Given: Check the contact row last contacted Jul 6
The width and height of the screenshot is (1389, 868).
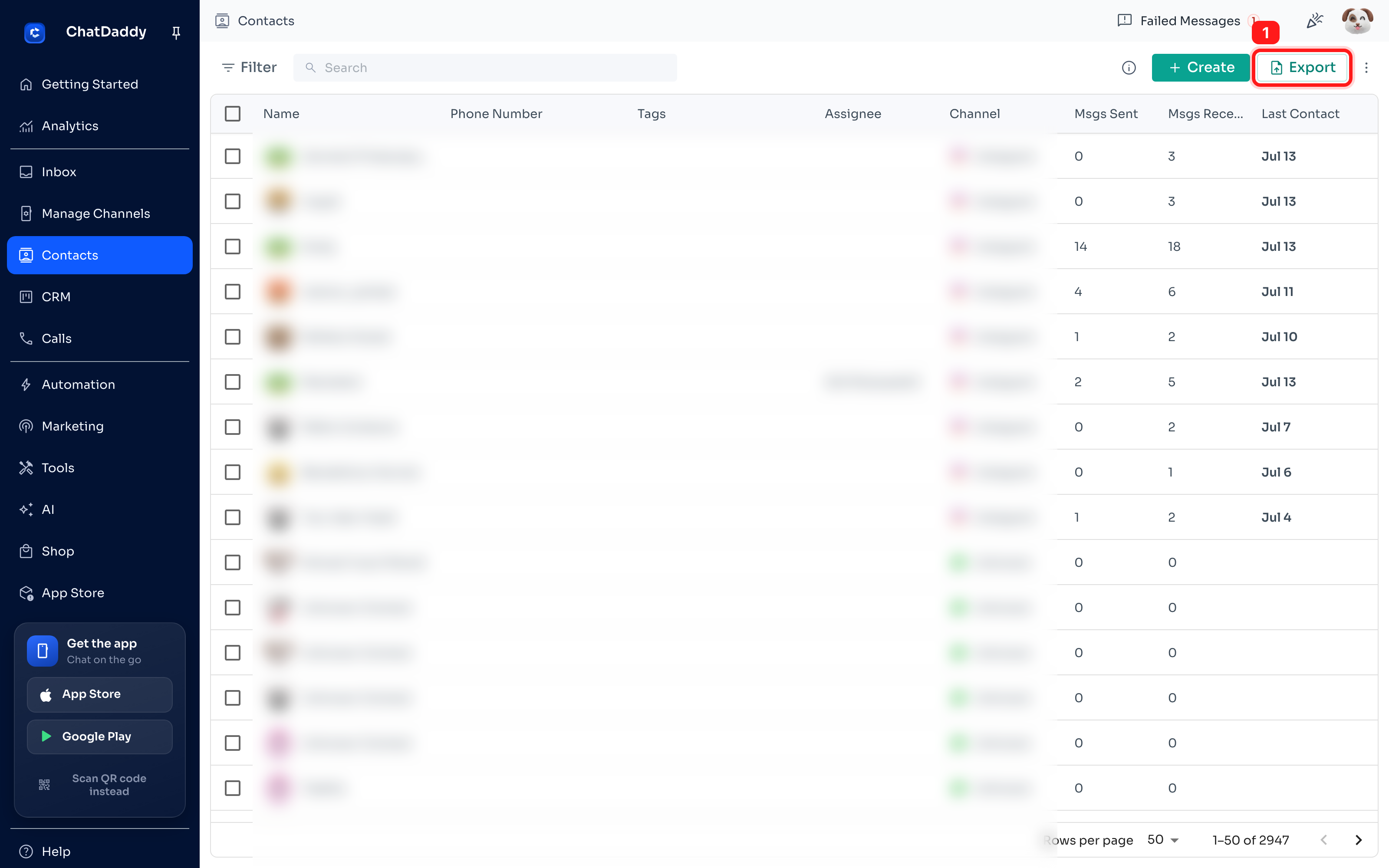Looking at the screenshot, I should coord(233,472).
